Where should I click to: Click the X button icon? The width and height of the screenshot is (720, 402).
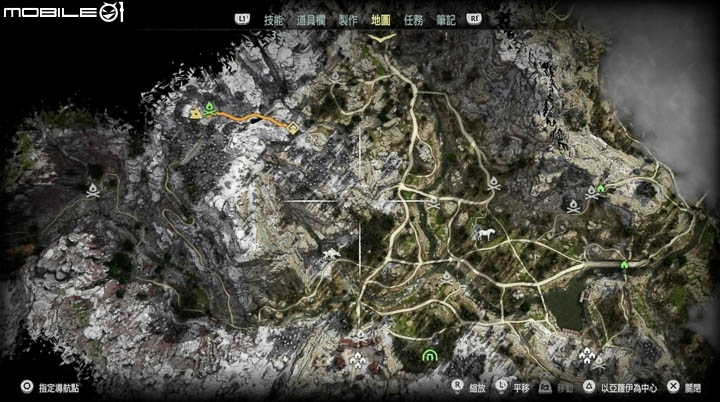(673, 387)
